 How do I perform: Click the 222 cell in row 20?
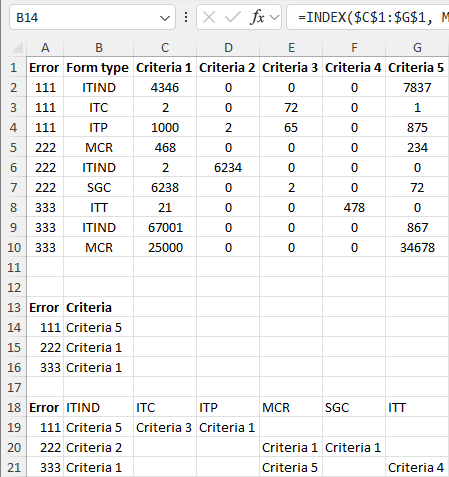coord(45,448)
